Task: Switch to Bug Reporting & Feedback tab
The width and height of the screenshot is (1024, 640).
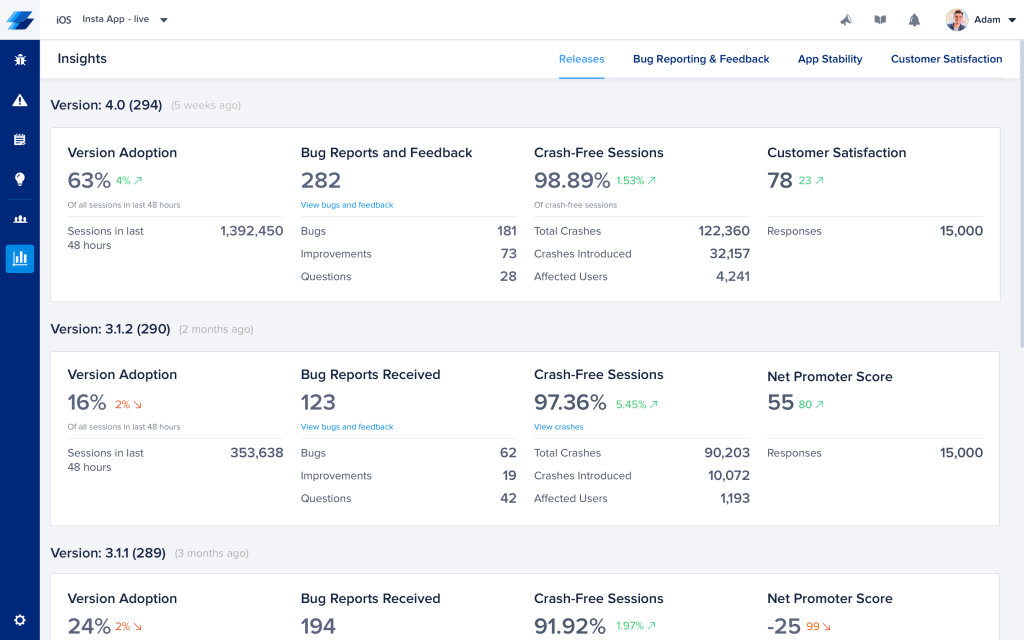Action: pos(701,59)
